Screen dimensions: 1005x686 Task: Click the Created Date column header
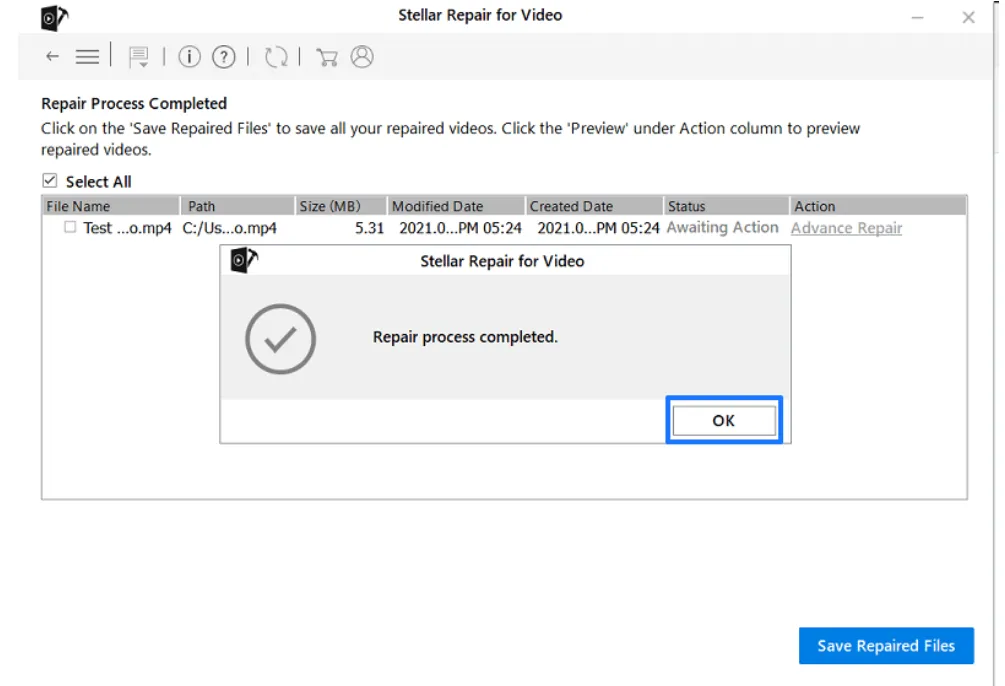594,206
